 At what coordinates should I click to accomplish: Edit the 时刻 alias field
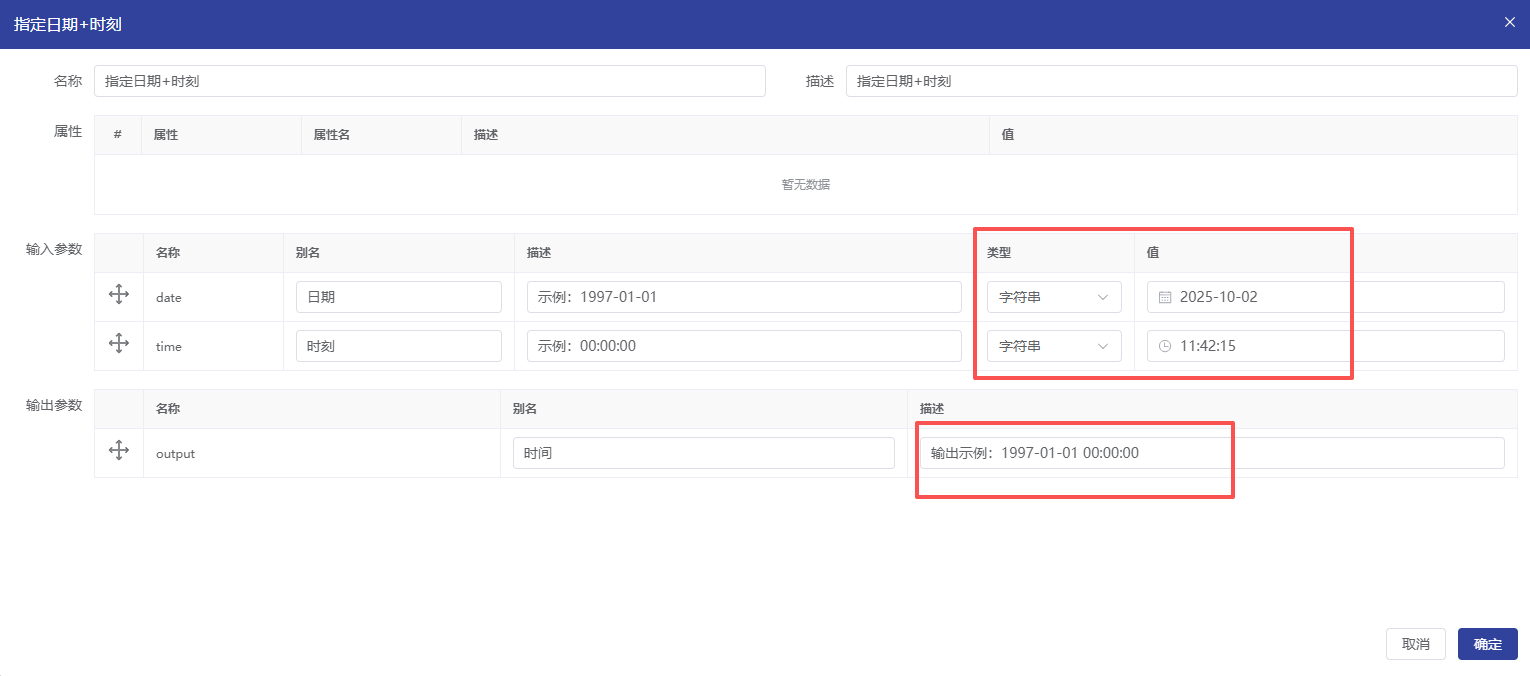coord(398,346)
